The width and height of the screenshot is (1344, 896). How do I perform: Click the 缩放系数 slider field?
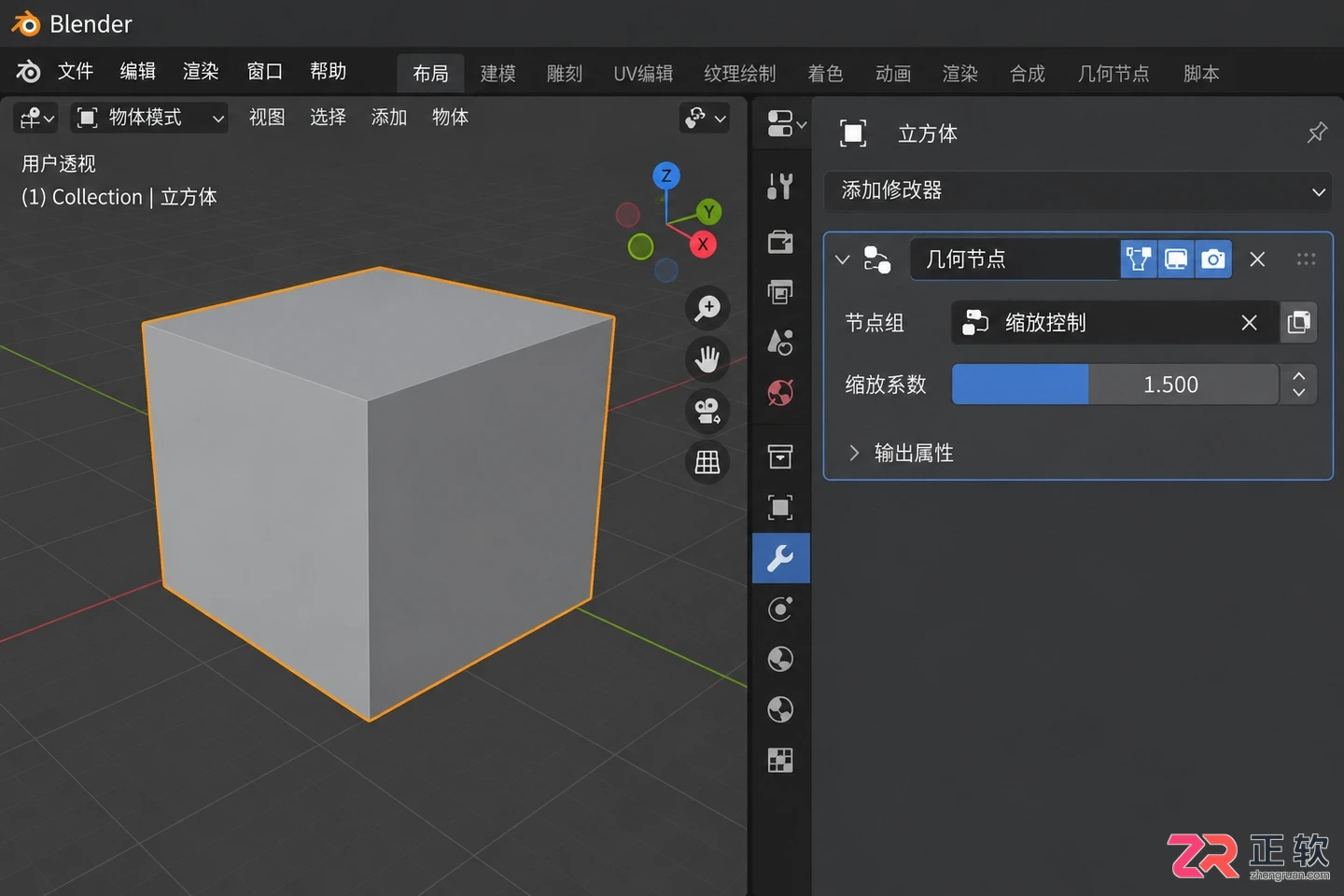coord(1115,385)
